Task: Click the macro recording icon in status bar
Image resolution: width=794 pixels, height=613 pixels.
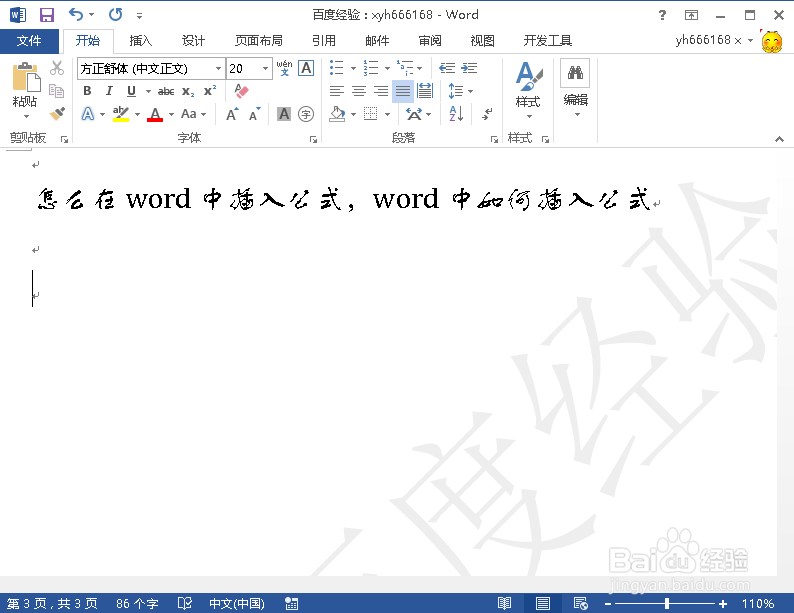Action: click(x=291, y=603)
